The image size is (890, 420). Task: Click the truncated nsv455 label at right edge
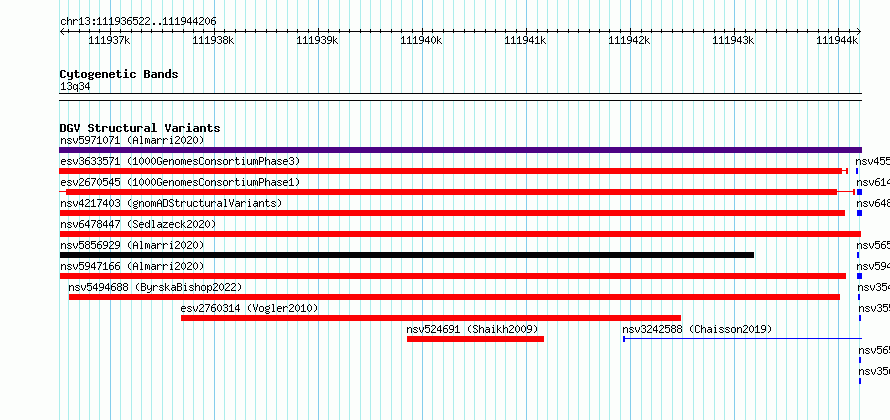(872, 161)
